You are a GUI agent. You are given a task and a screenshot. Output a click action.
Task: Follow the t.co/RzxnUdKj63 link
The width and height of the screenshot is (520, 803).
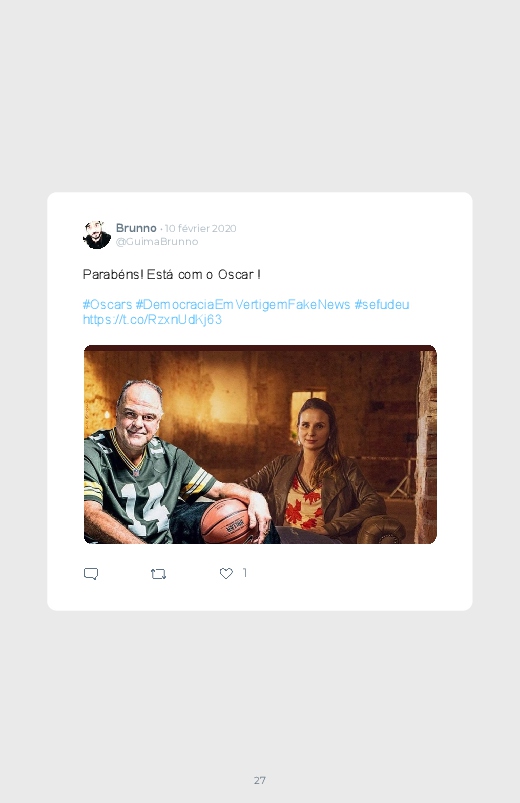pos(152,320)
